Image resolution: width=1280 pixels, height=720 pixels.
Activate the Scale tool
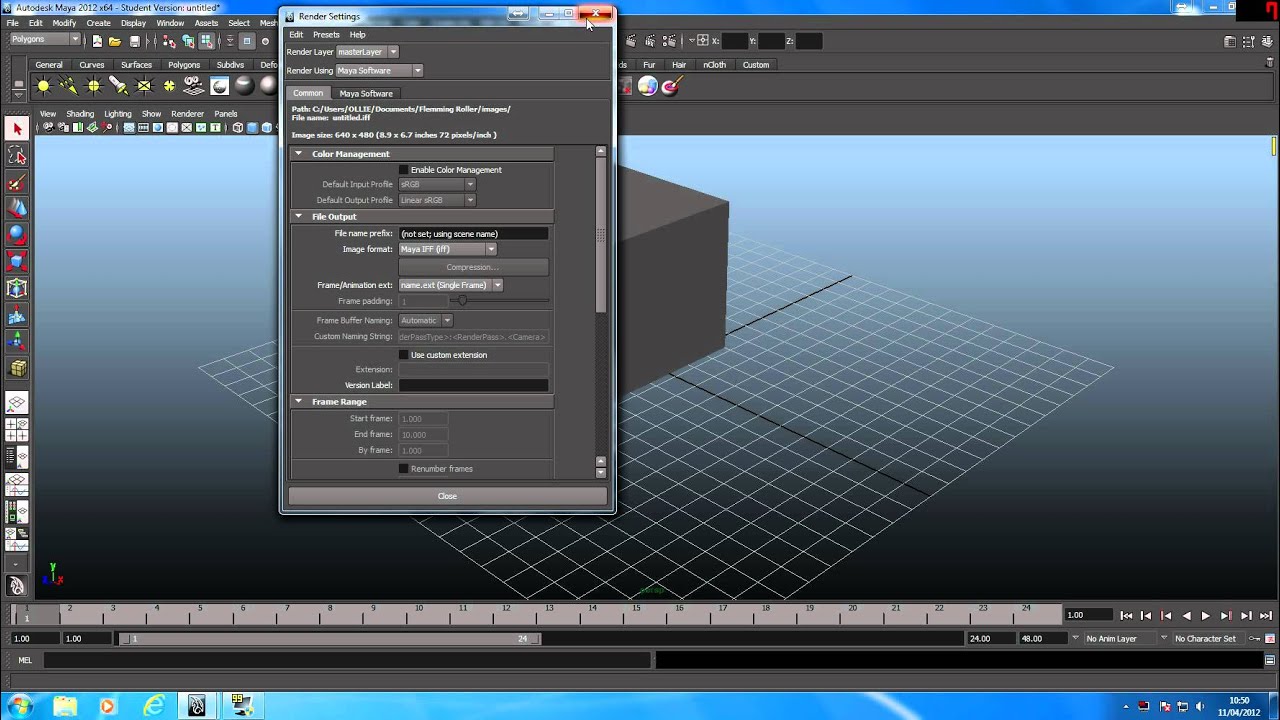pyautogui.click(x=17, y=262)
